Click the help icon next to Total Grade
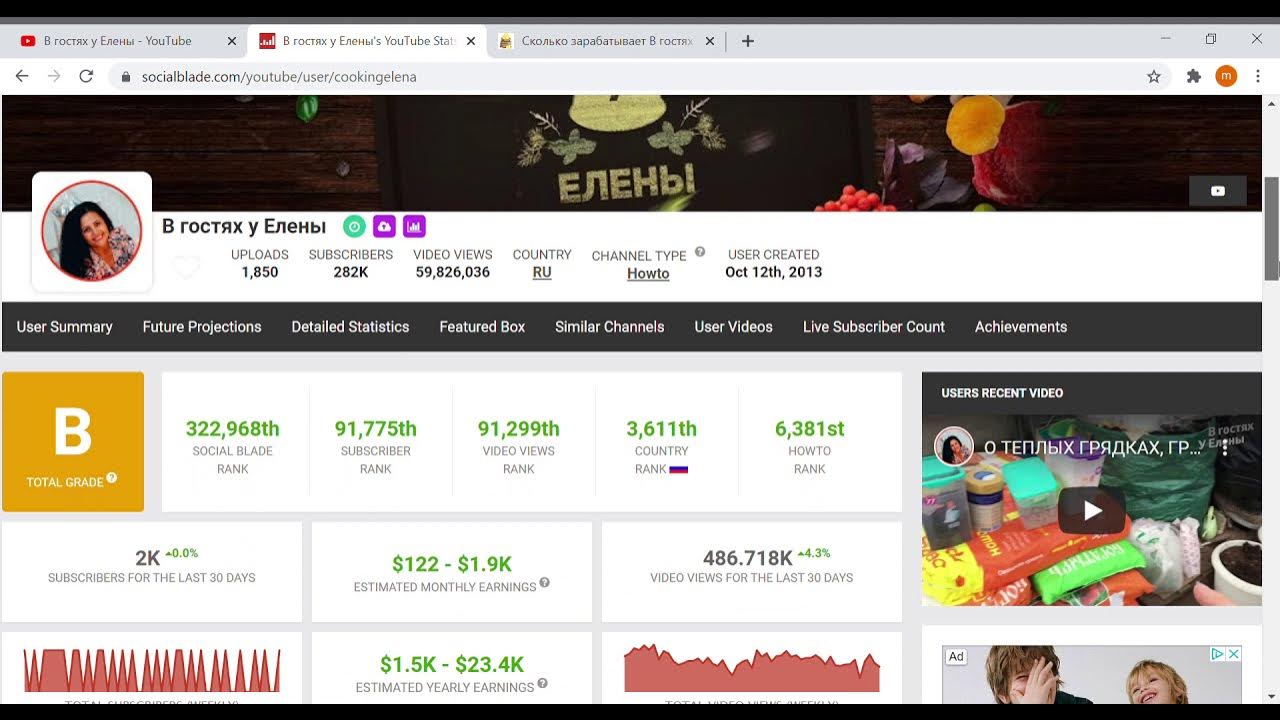 click(112, 478)
